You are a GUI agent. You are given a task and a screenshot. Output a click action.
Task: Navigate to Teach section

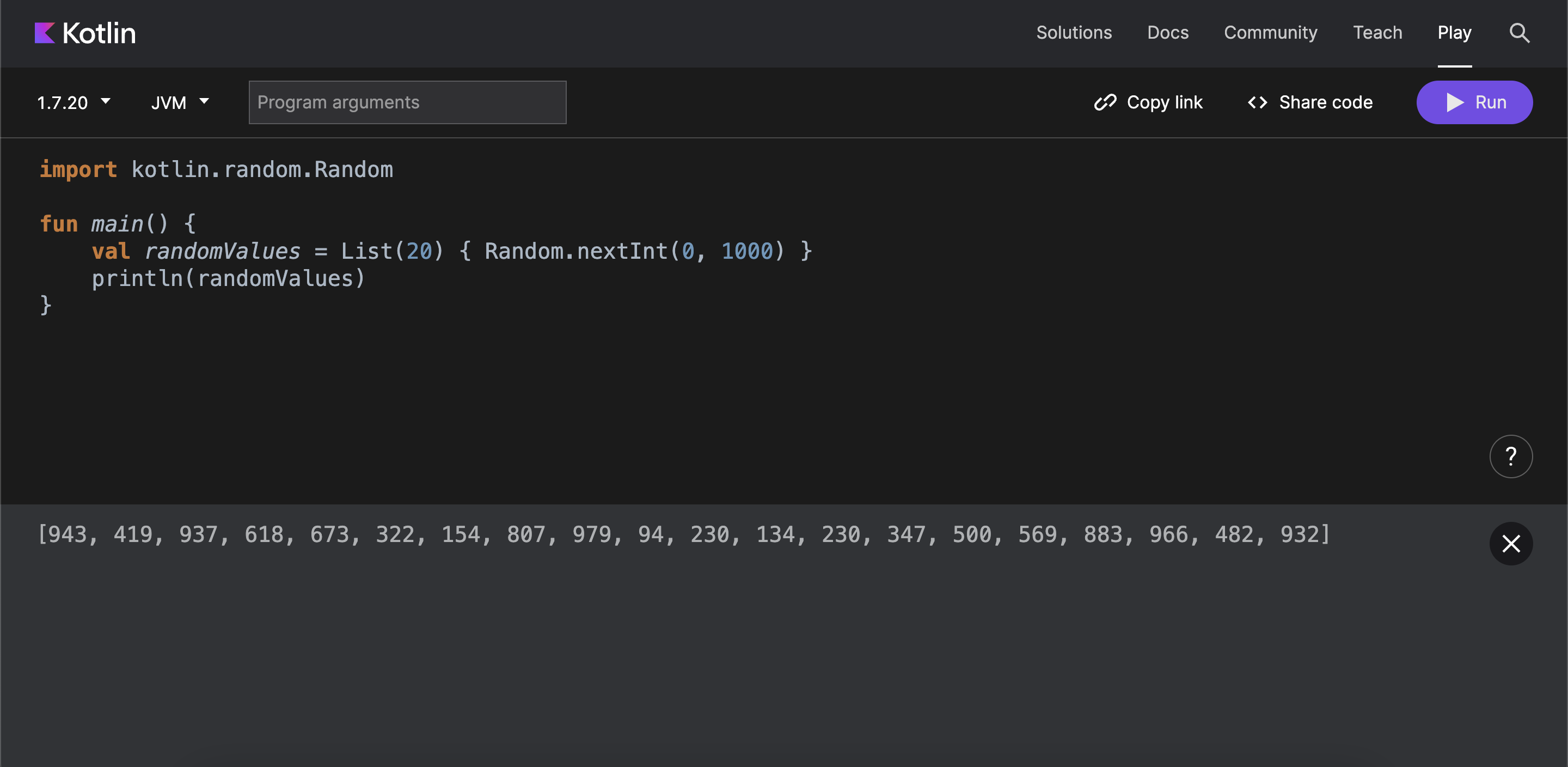pyautogui.click(x=1377, y=33)
